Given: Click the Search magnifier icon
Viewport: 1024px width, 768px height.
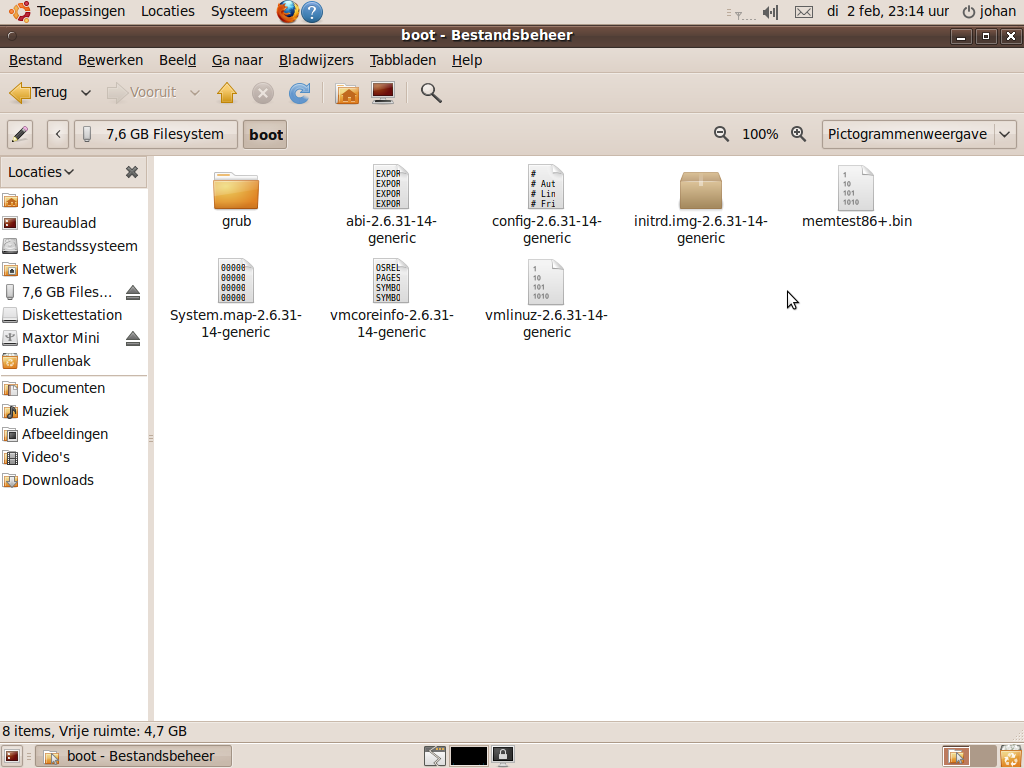Looking at the screenshot, I should point(431,93).
